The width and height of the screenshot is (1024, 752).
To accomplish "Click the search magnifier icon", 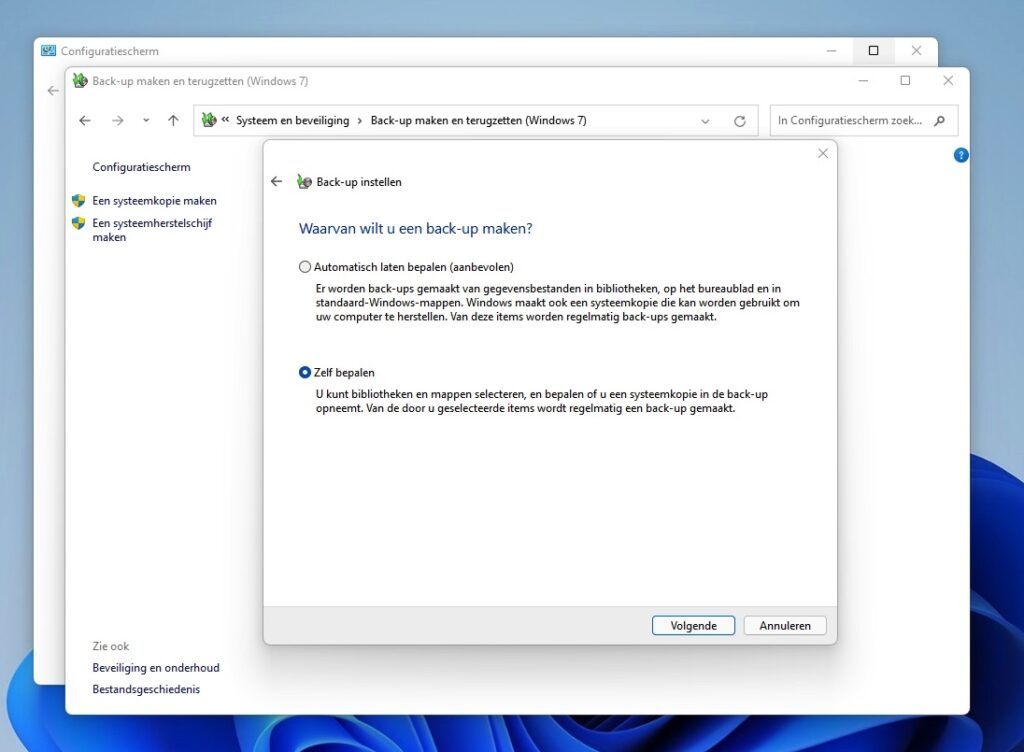I will point(940,121).
